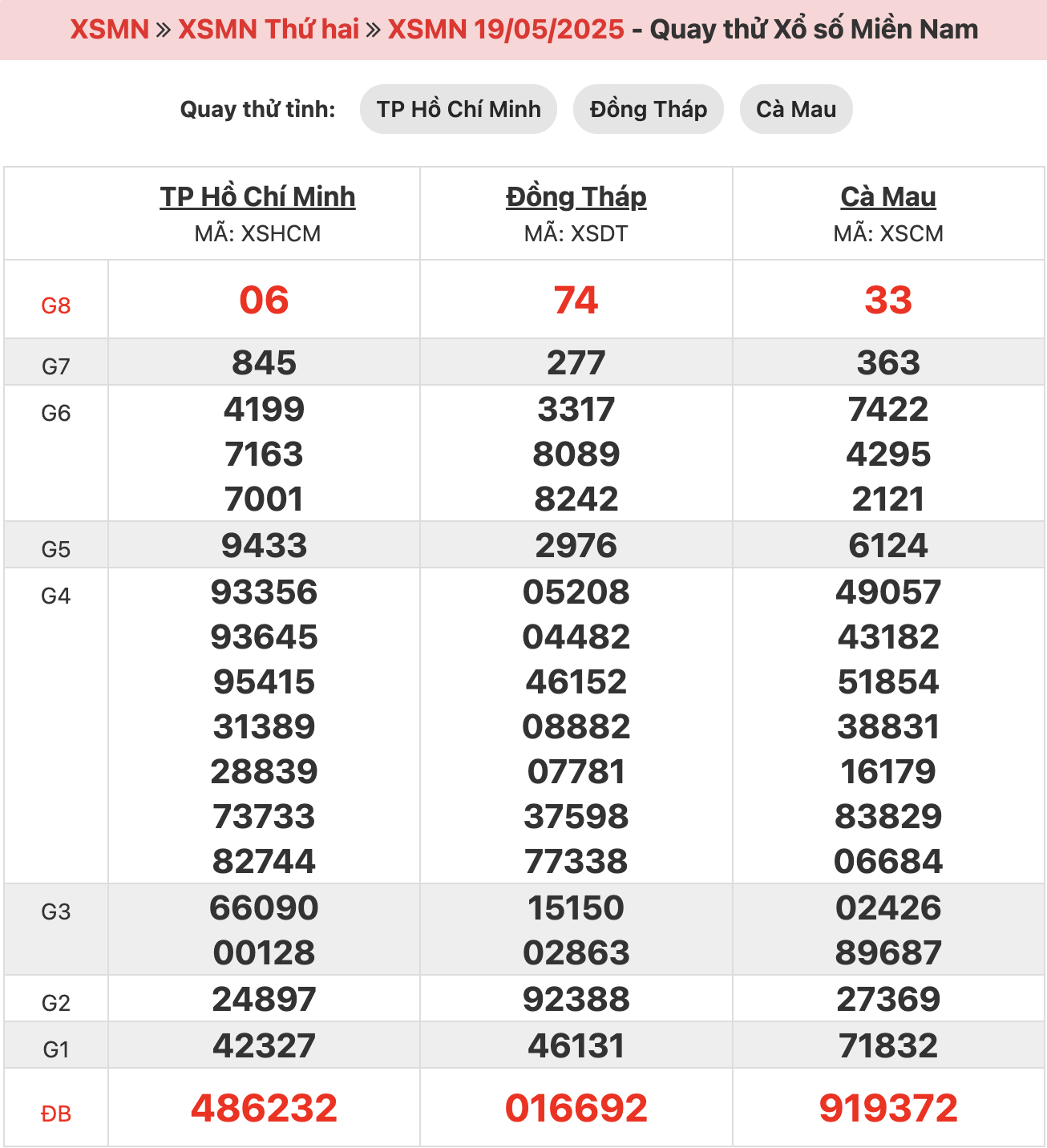Select G2 number 92388

click(576, 1000)
